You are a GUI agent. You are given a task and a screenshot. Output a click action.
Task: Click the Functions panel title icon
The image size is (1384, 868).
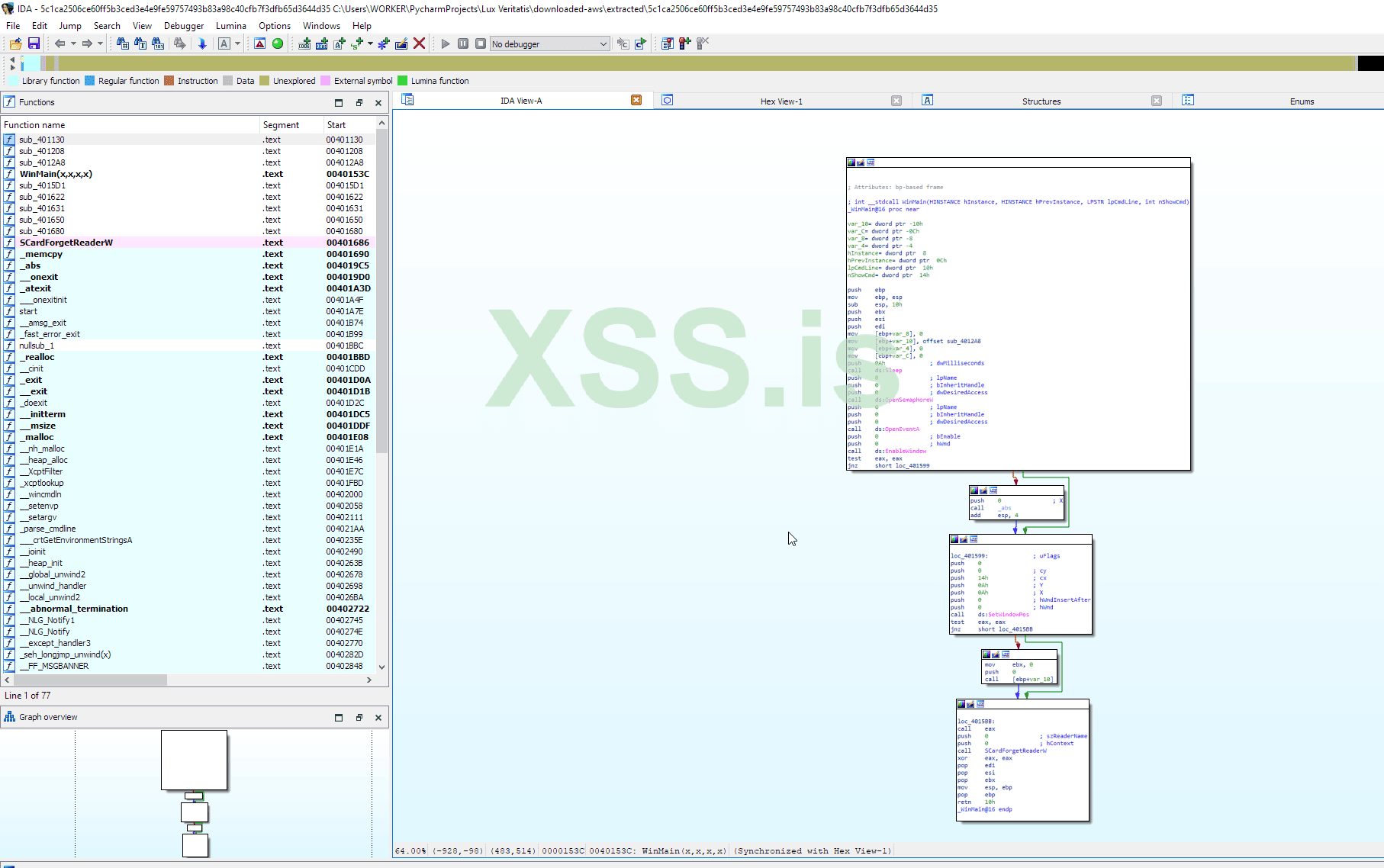pyautogui.click(x=10, y=101)
